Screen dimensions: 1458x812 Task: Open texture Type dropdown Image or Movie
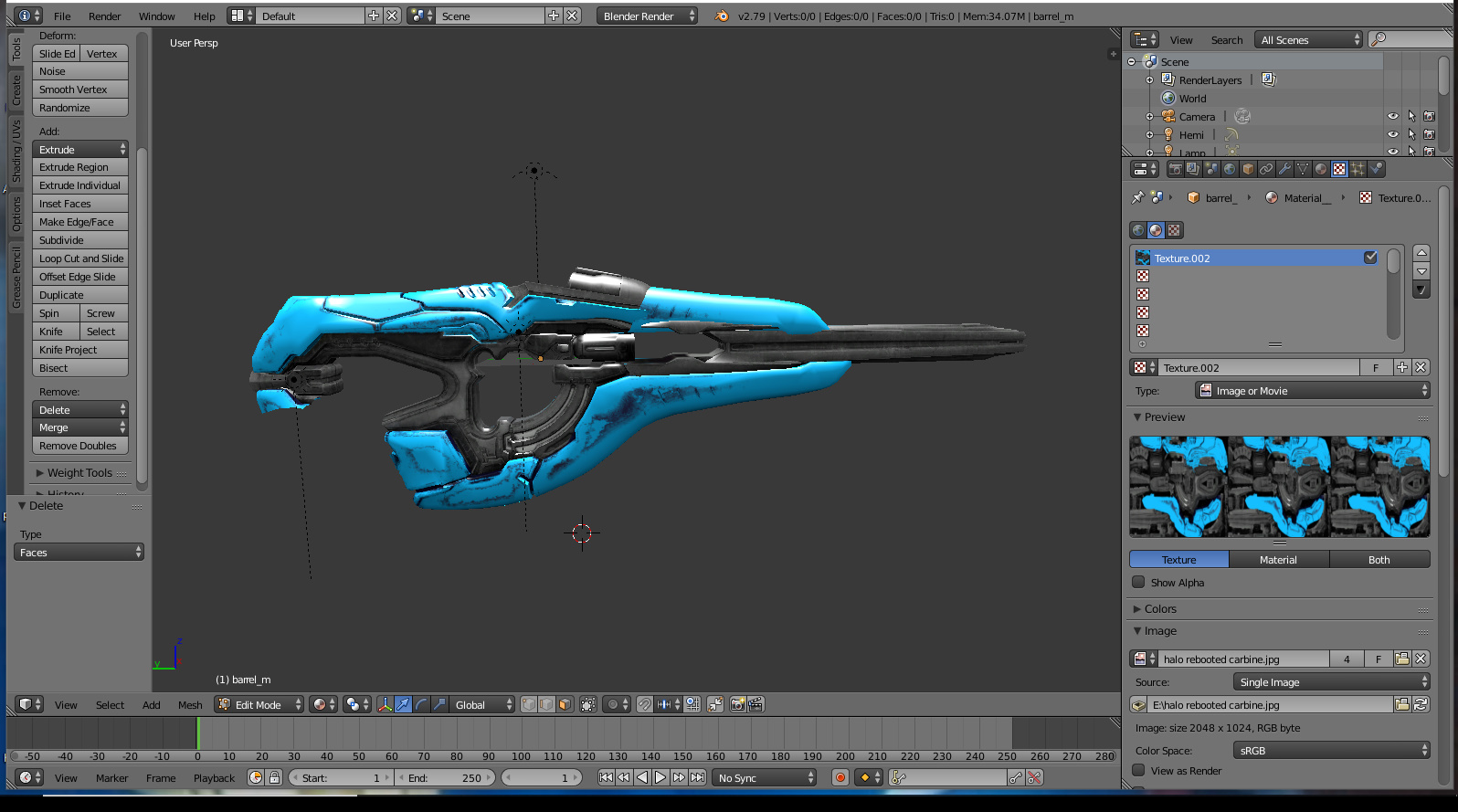pyautogui.click(x=1313, y=390)
